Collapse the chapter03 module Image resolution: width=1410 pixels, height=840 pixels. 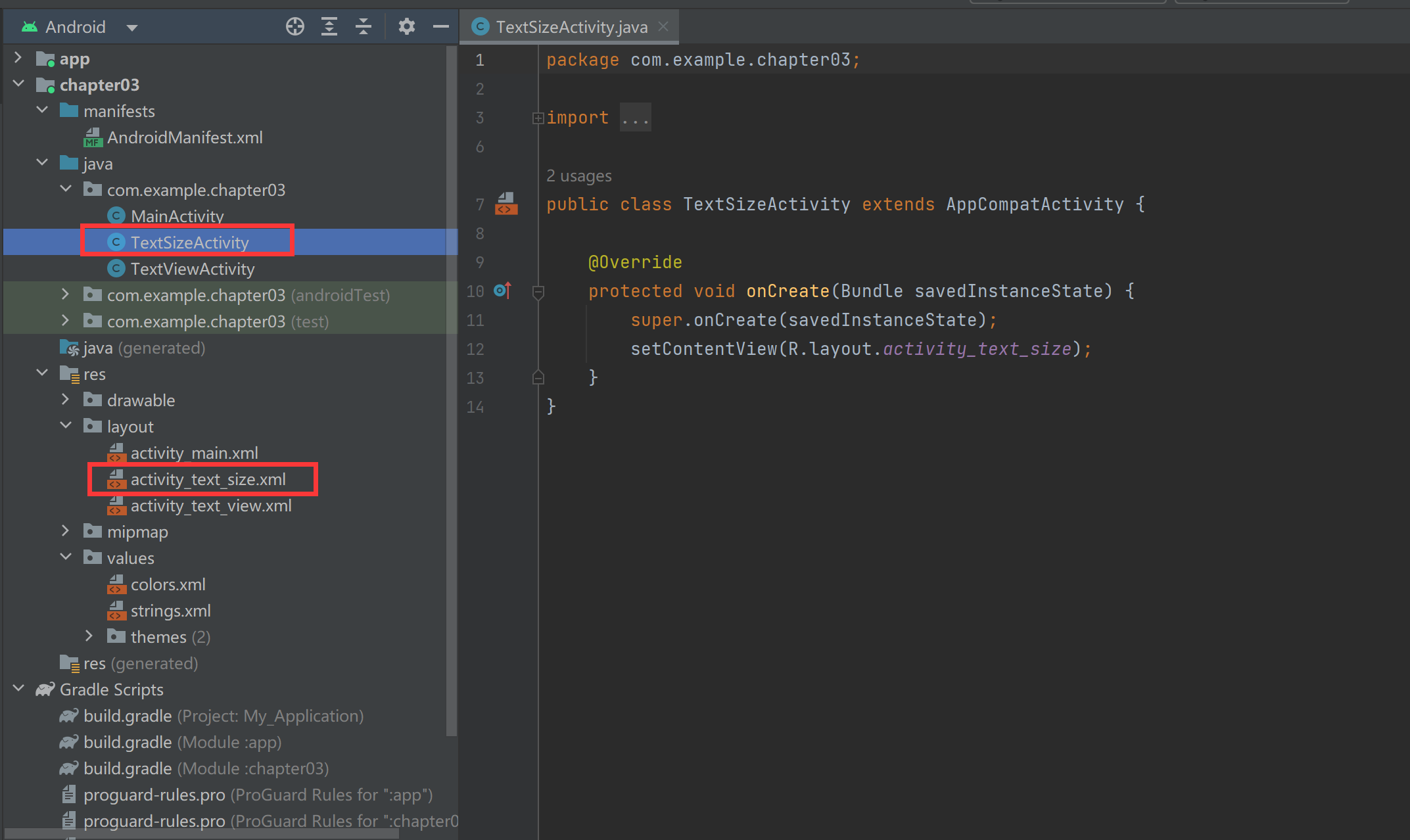click(x=18, y=84)
